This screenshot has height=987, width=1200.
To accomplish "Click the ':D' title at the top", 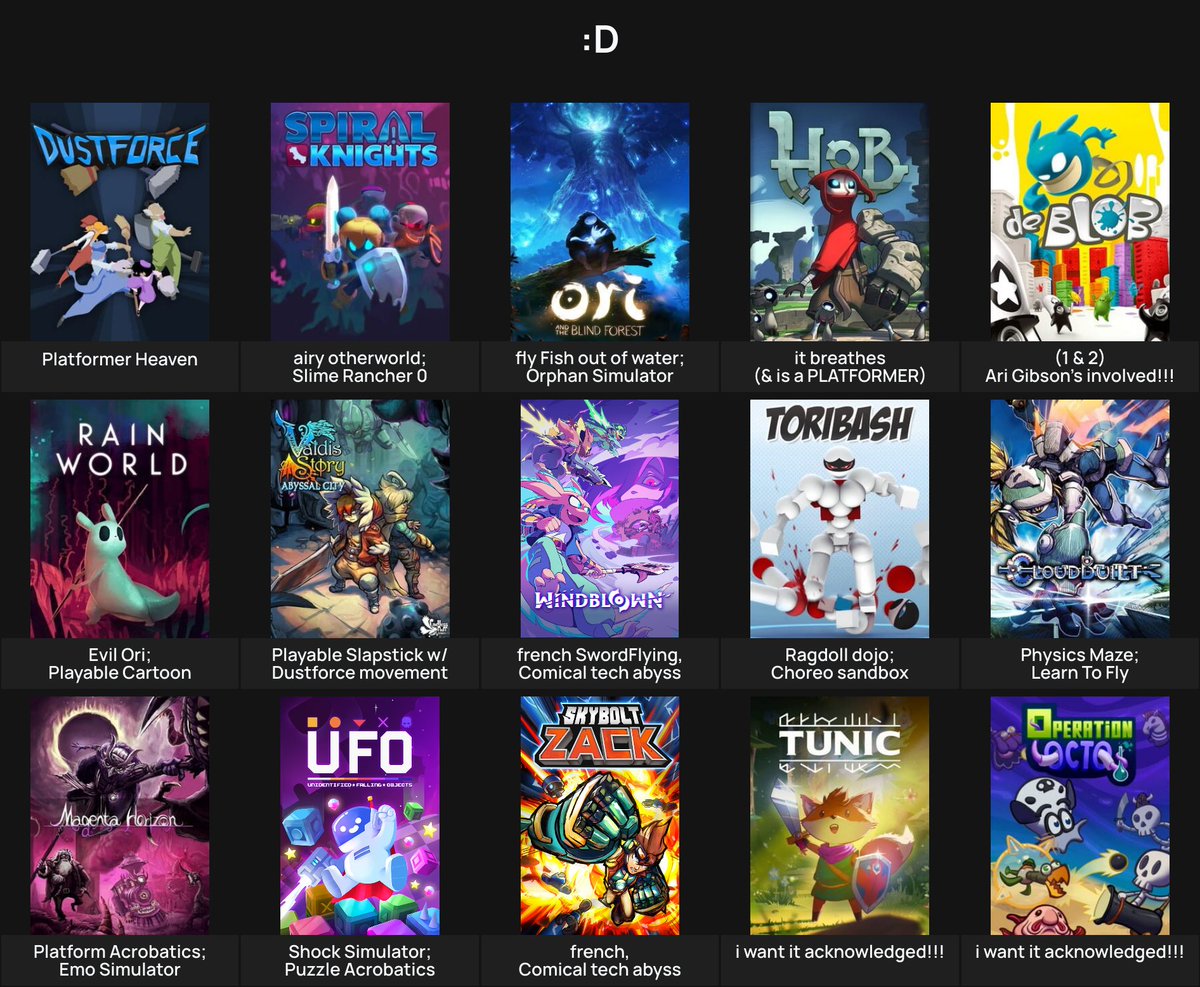I will [600, 41].
